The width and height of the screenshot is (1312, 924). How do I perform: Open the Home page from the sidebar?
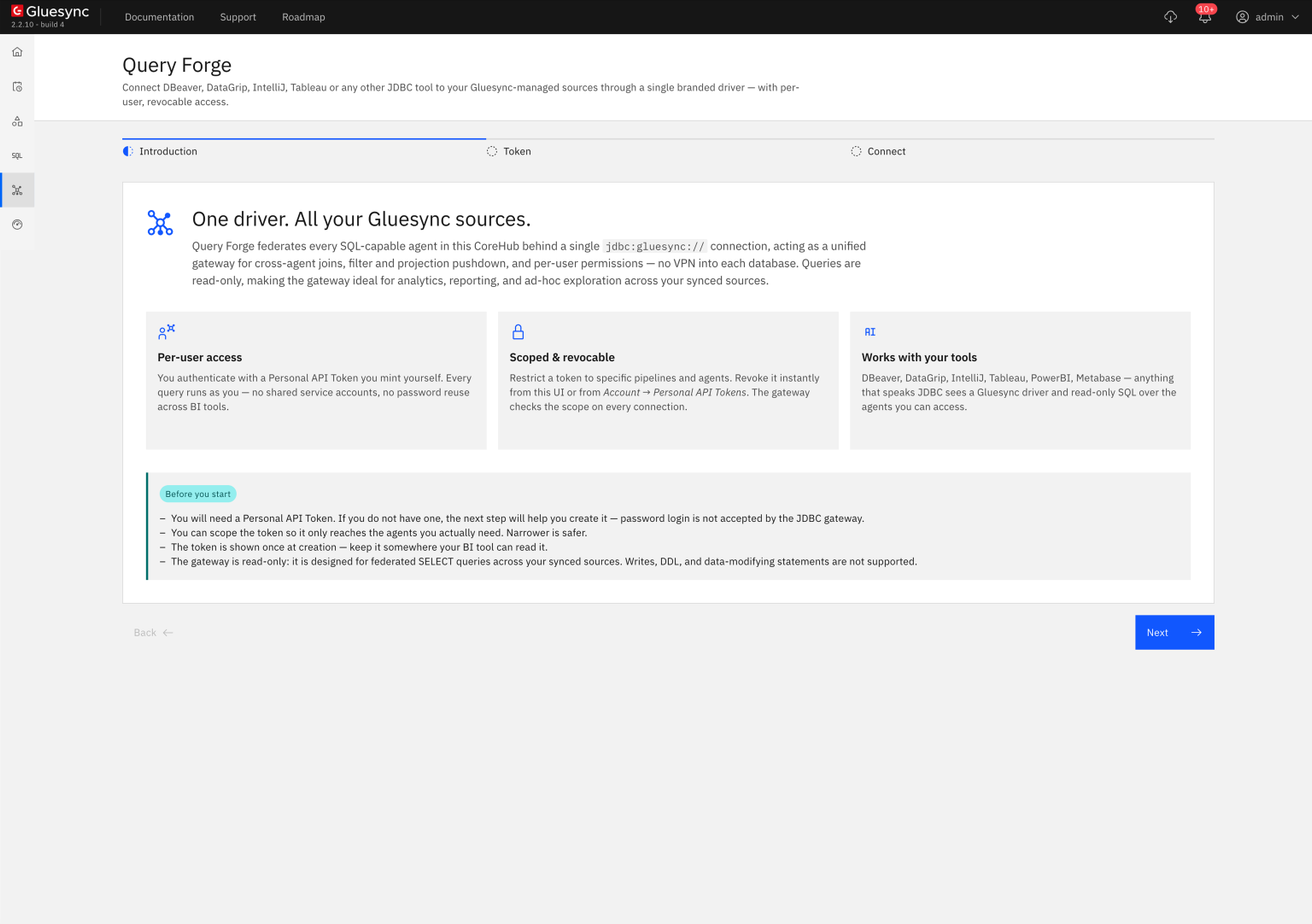tap(17, 52)
